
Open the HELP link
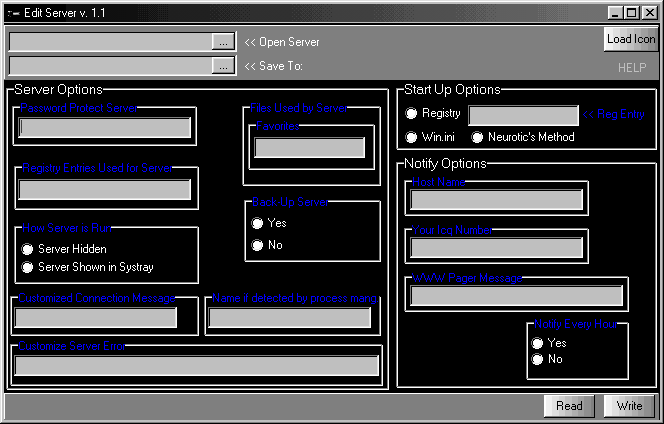[x=631, y=67]
